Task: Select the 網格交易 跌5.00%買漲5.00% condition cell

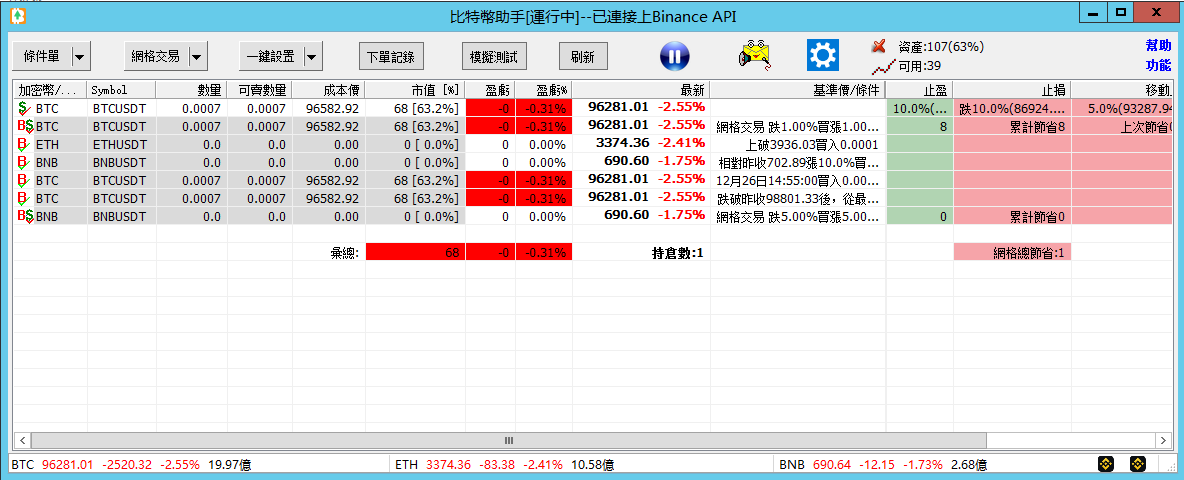Action: coord(798,216)
